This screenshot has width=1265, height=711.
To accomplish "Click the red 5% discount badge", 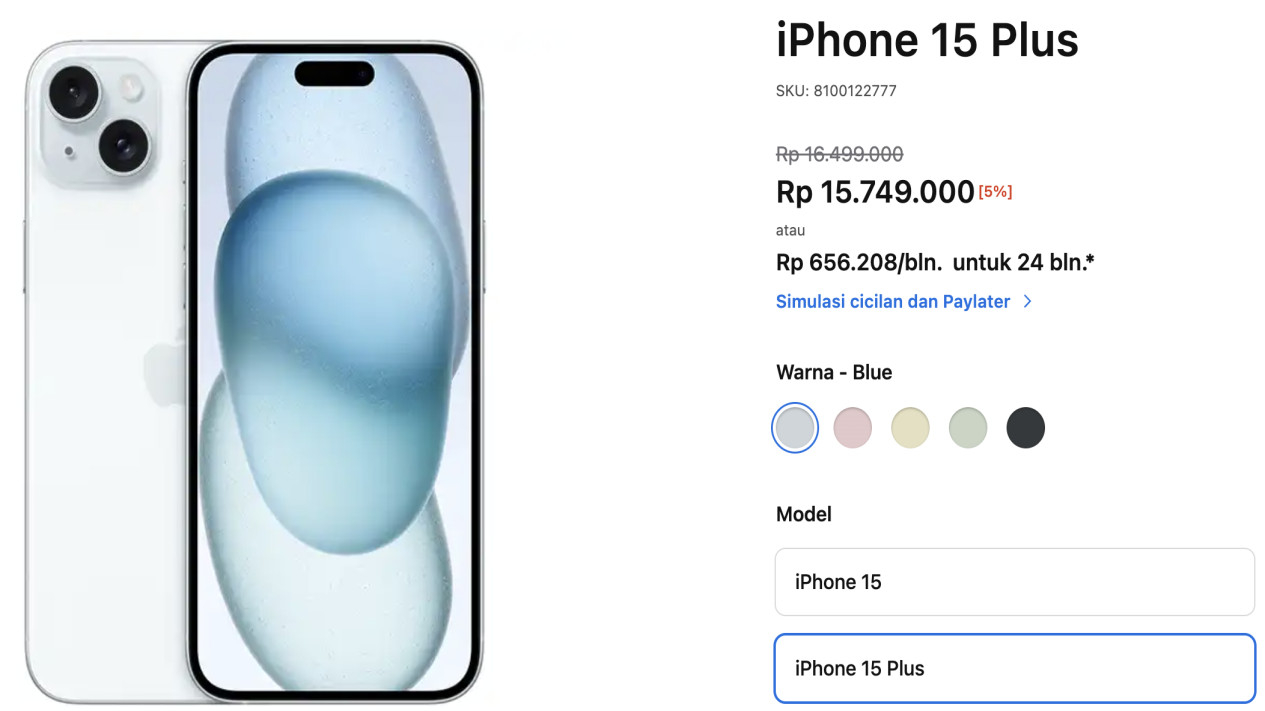I will point(995,192).
